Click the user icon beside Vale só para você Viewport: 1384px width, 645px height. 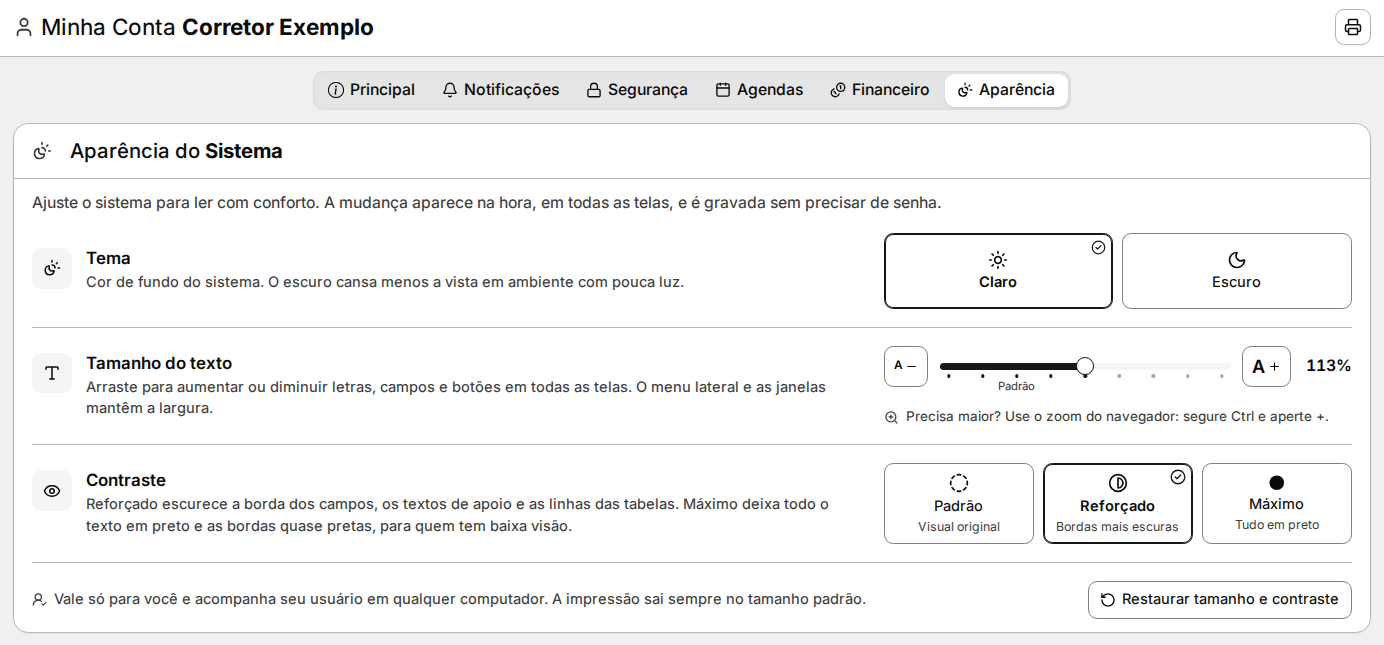pos(39,600)
